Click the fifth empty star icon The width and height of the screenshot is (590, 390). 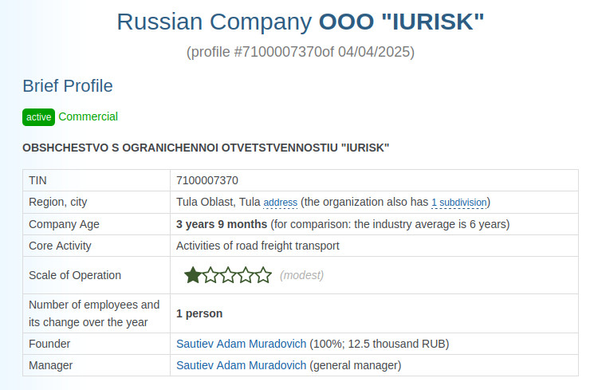click(263, 275)
